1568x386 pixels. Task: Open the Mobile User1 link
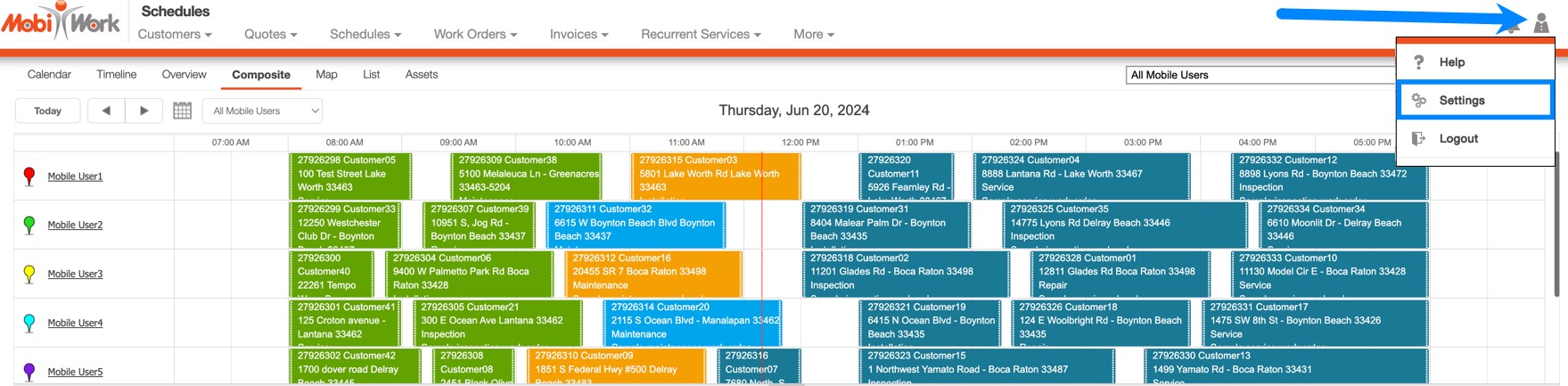(75, 177)
